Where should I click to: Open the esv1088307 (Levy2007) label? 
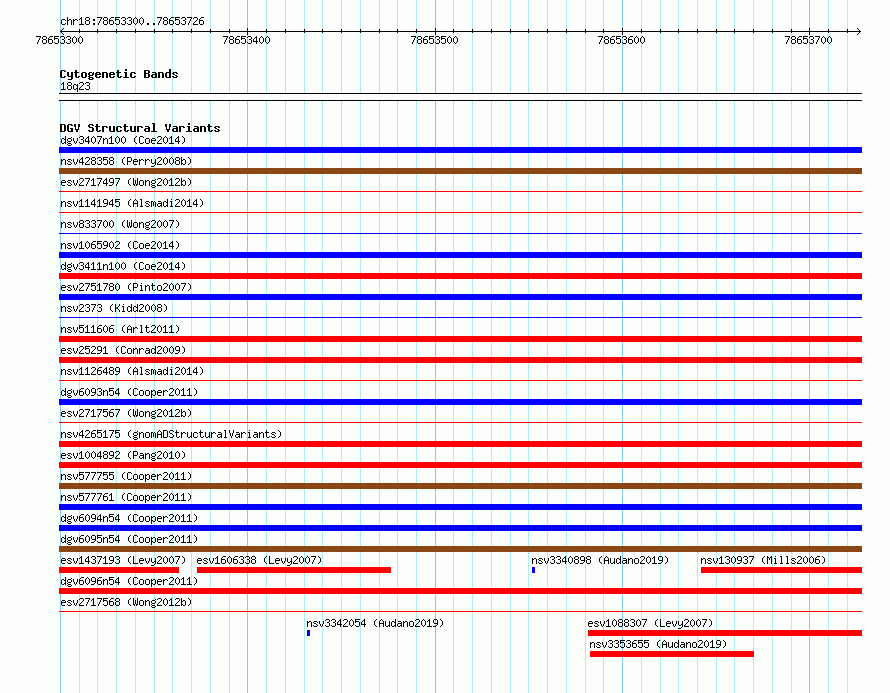click(x=650, y=623)
